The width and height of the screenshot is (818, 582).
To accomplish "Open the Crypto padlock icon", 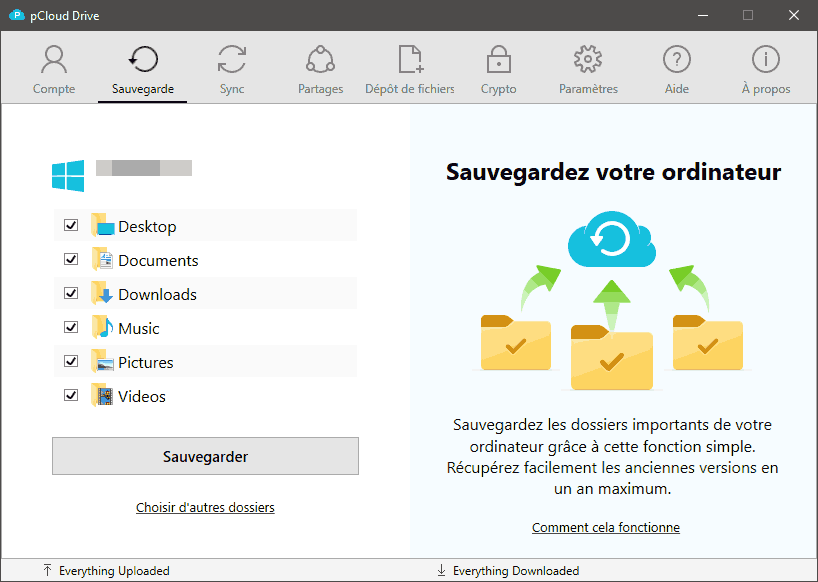I will 499,59.
